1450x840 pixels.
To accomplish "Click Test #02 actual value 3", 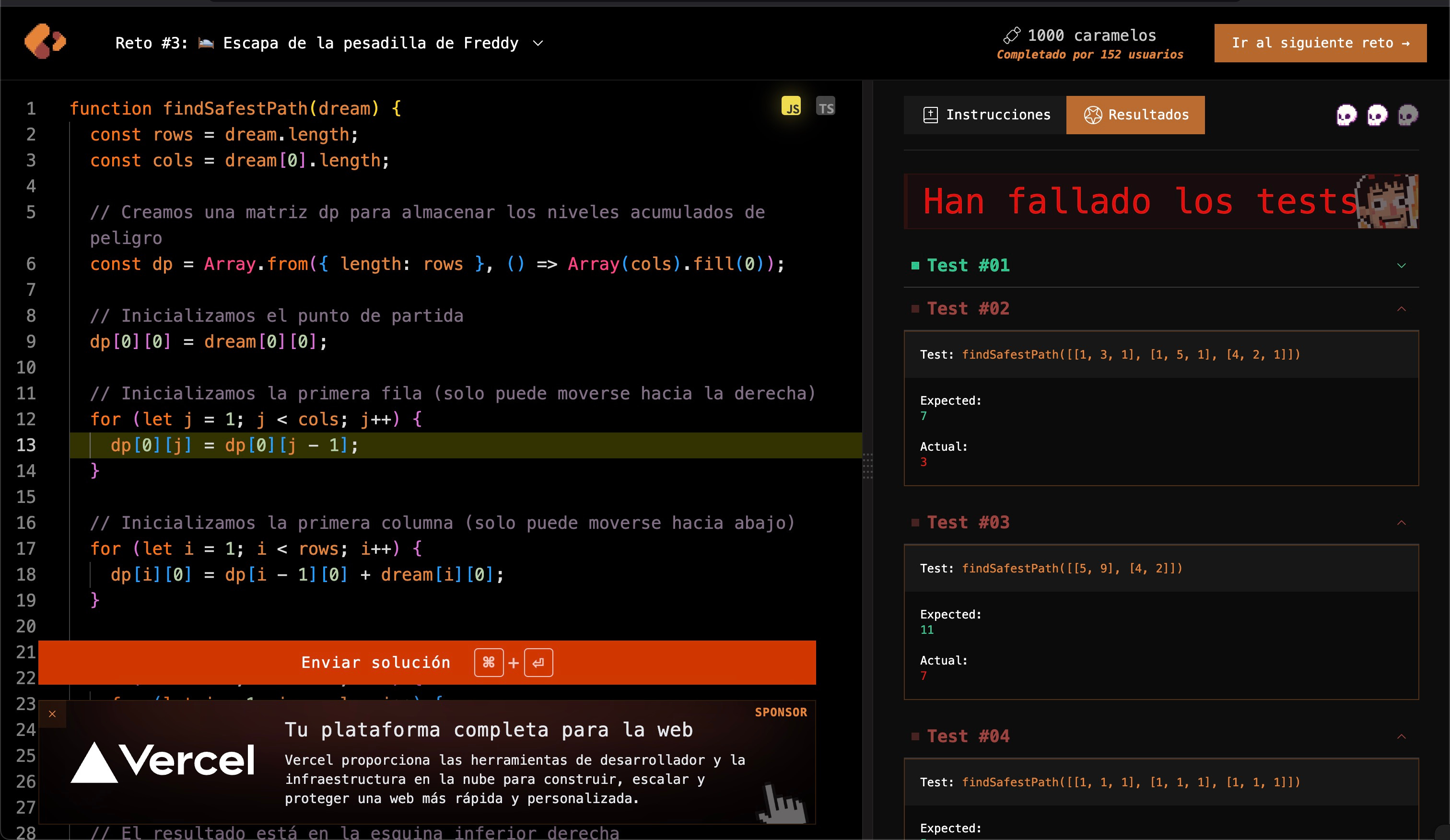I will [924, 462].
